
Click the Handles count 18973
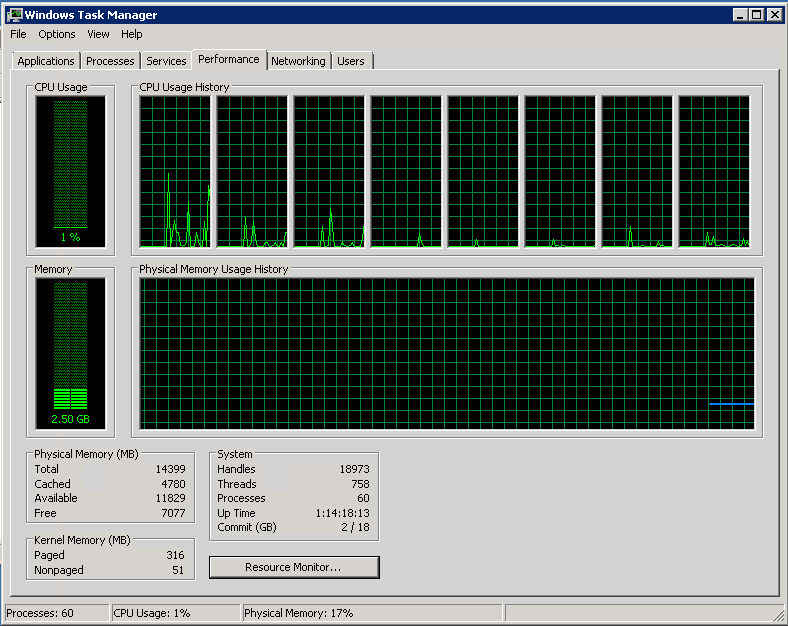(354, 469)
